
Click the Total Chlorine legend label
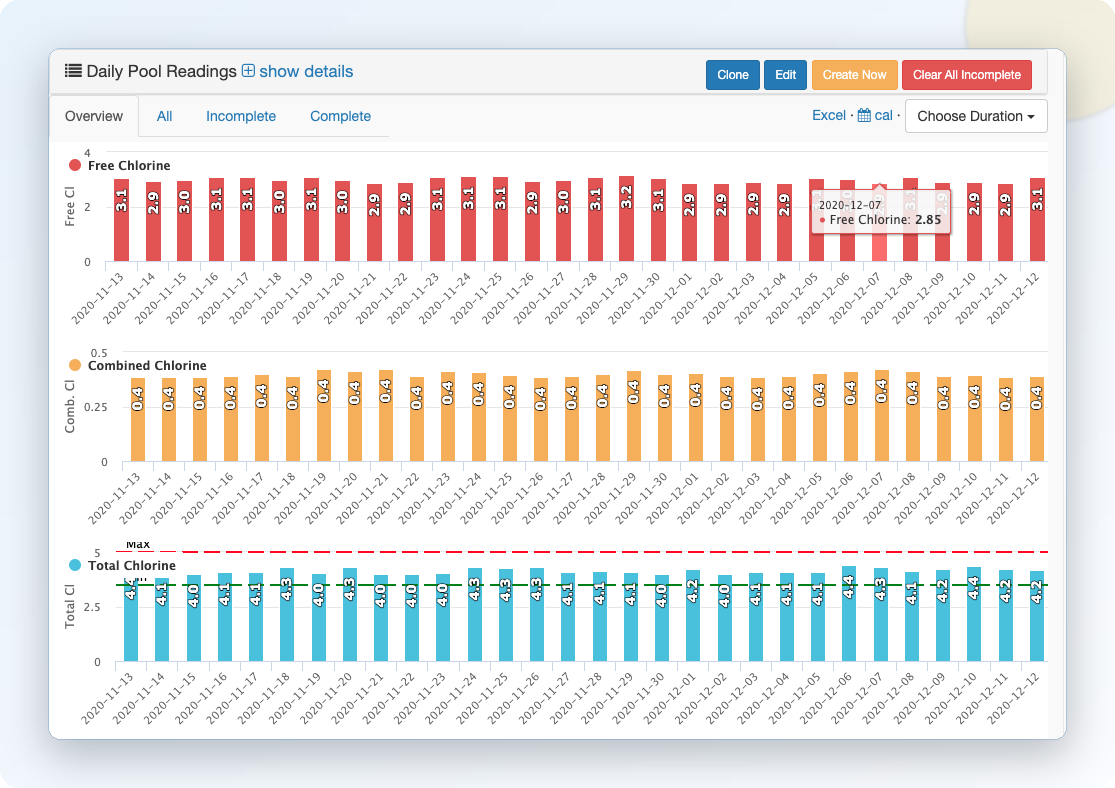132,565
